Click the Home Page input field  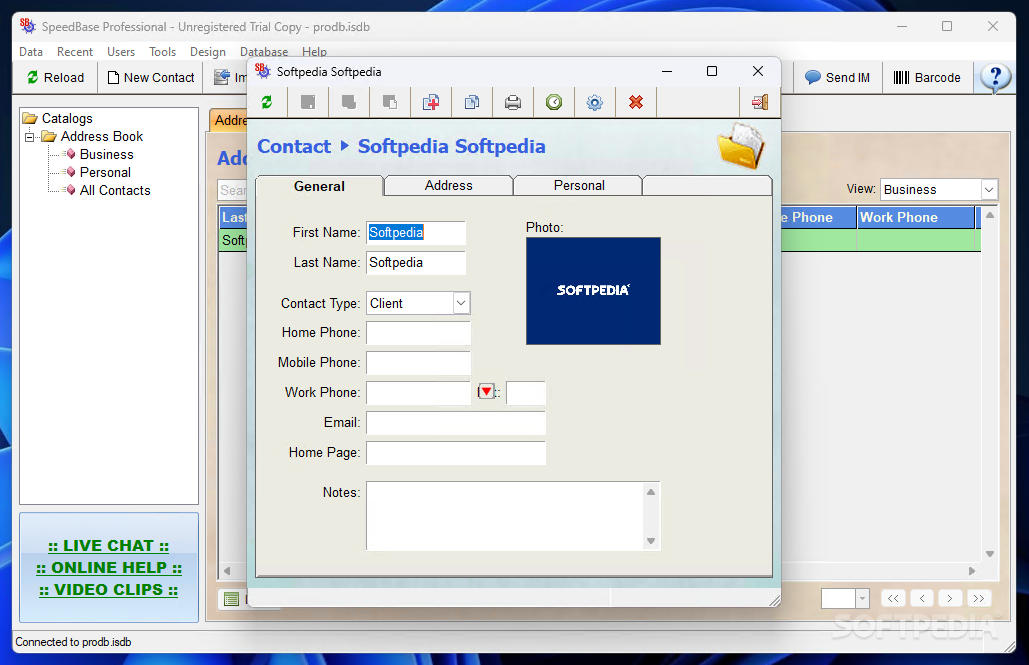tap(455, 453)
